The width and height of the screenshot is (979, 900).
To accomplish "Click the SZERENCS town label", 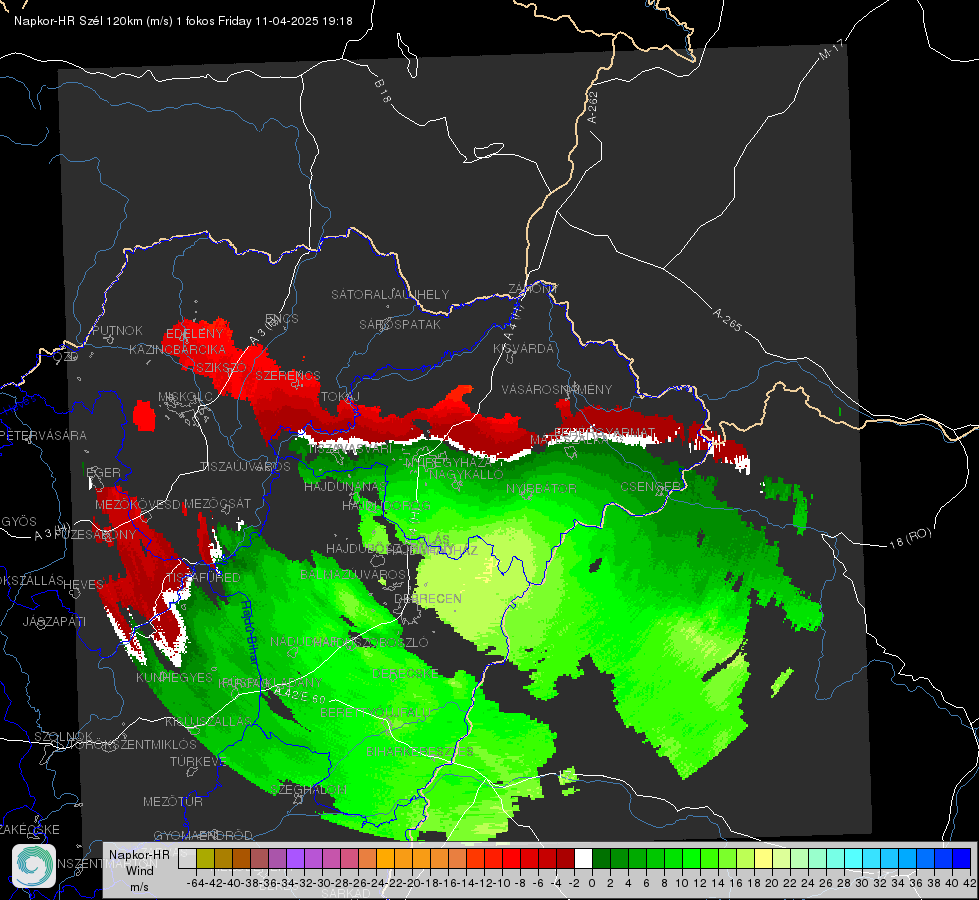I will tap(288, 375).
